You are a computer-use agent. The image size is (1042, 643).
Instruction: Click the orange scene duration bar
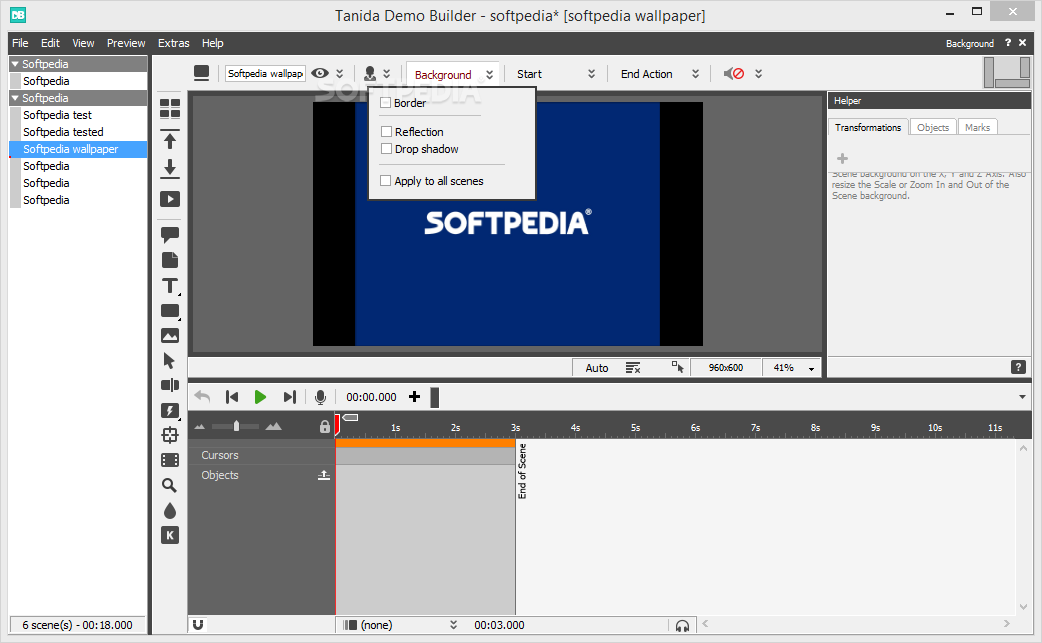[425, 442]
